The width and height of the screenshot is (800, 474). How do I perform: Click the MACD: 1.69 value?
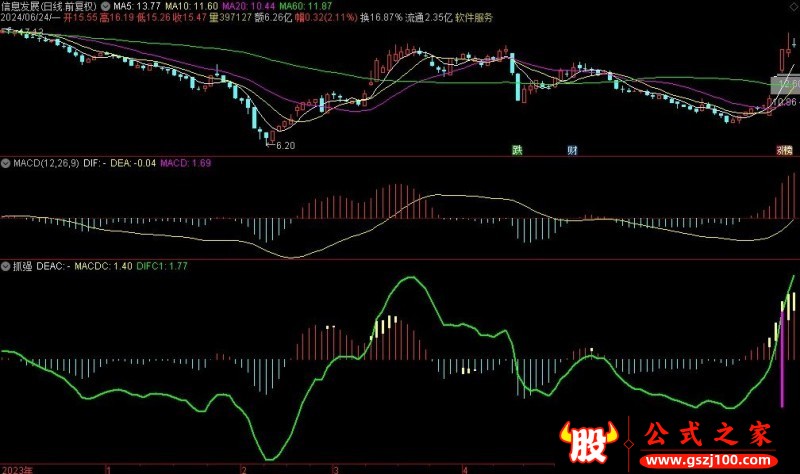click(185, 163)
